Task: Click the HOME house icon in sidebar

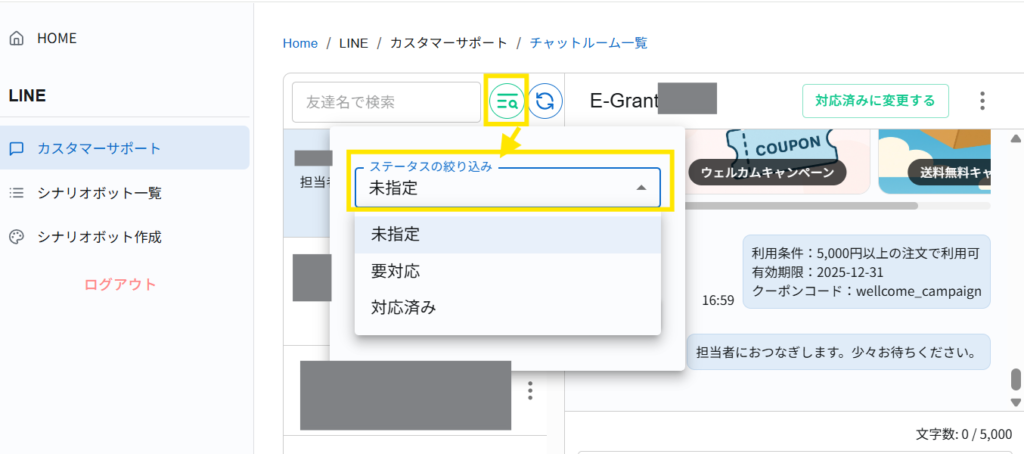Action: coord(16,38)
